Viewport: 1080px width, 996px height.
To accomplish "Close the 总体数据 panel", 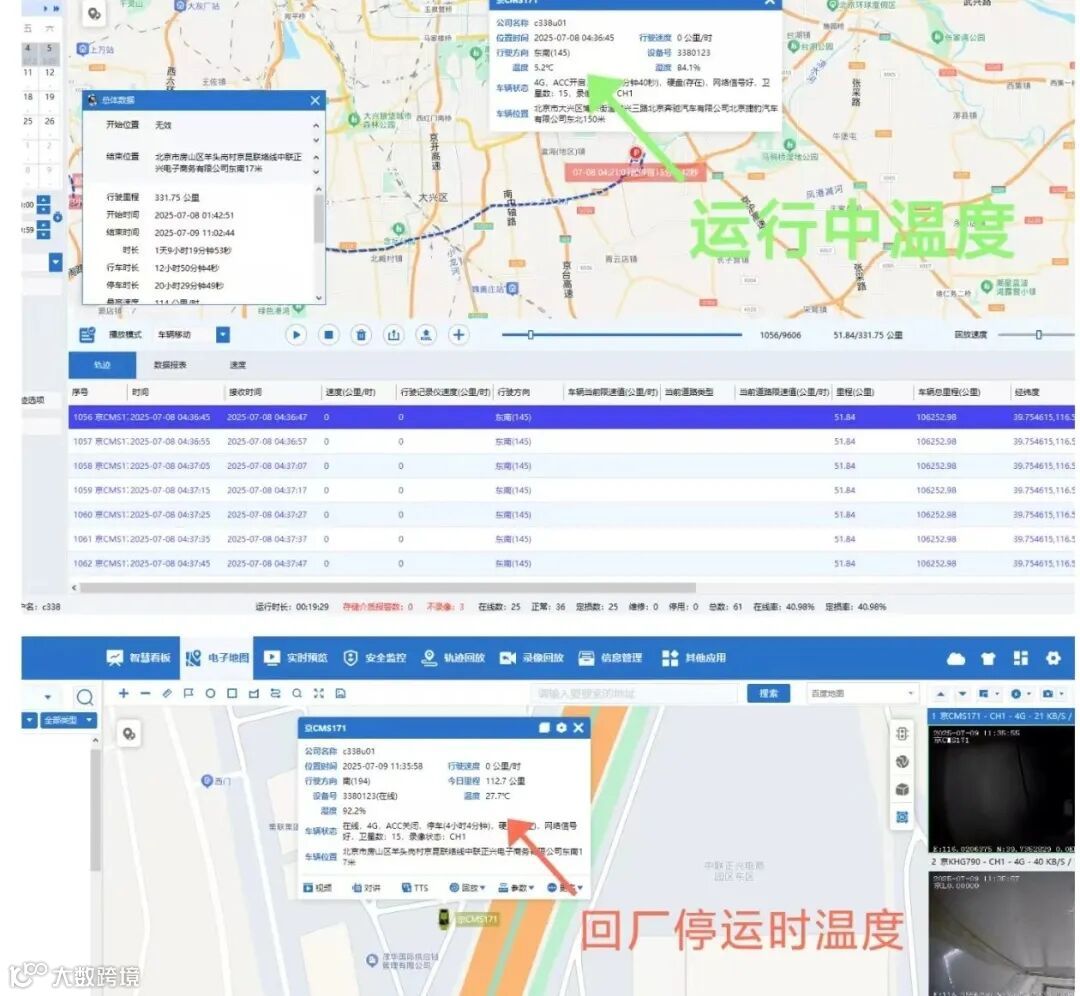I will point(315,101).
